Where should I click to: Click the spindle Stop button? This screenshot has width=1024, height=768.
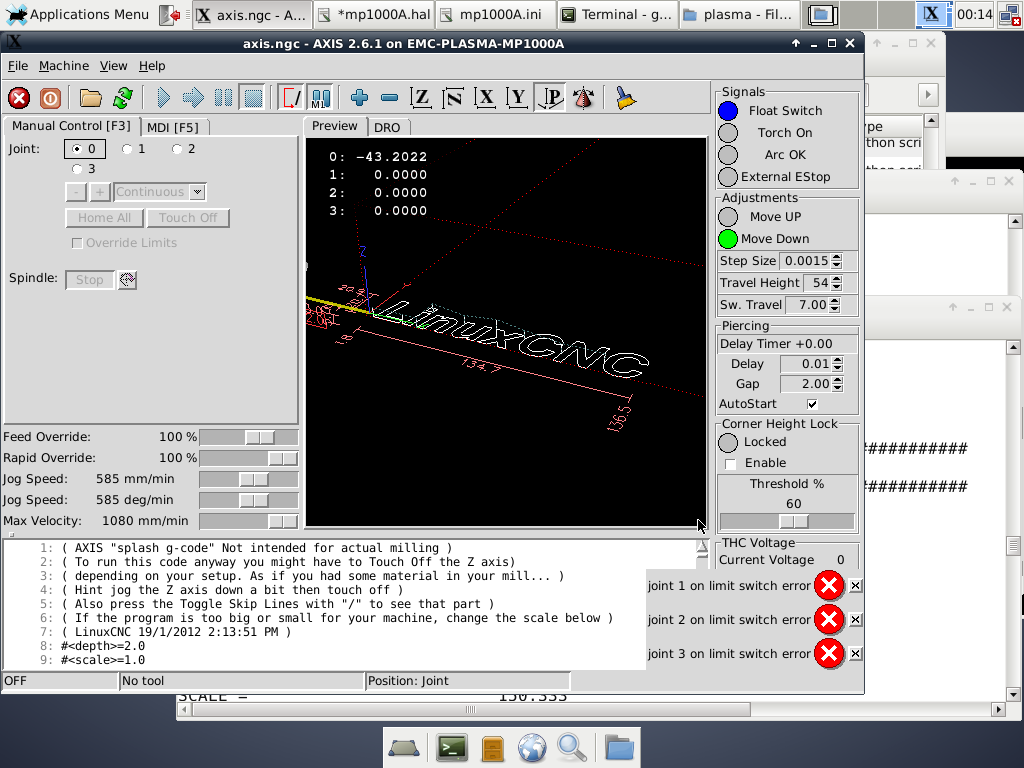(89, 280)
